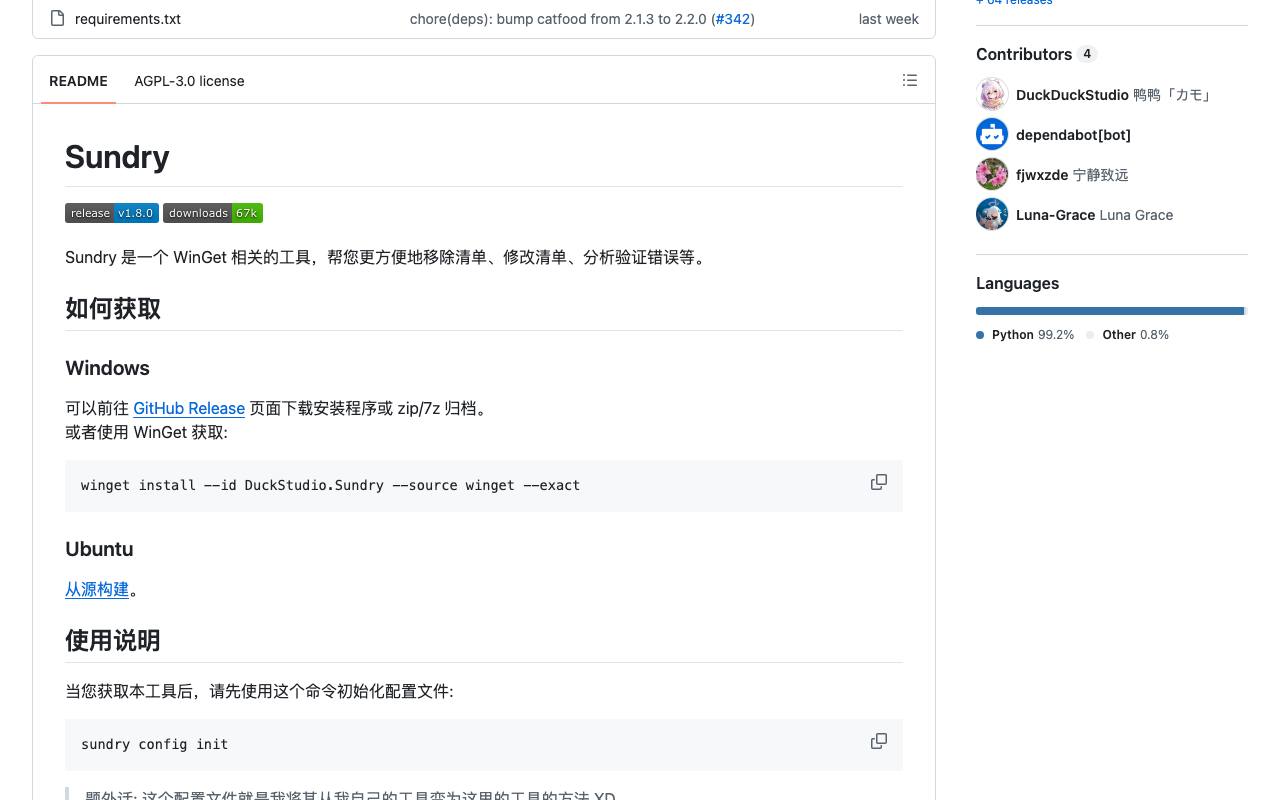Open the requirements.txt file link

point(128,19)
